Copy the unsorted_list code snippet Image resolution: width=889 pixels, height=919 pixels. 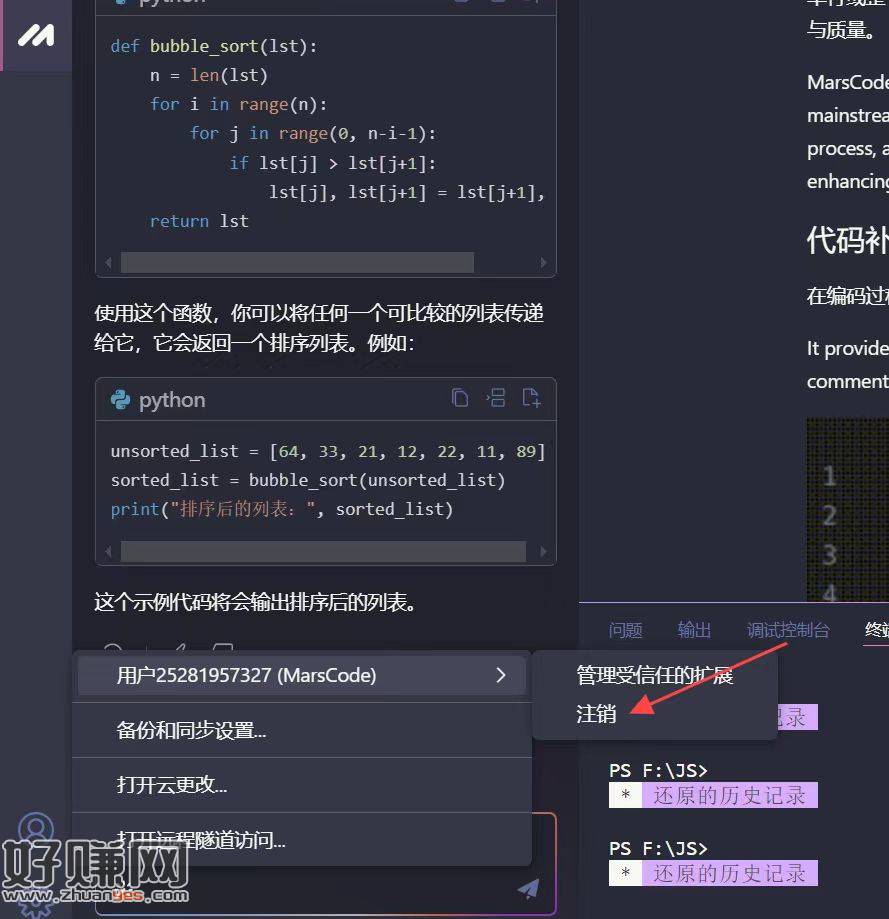[460, 398]
